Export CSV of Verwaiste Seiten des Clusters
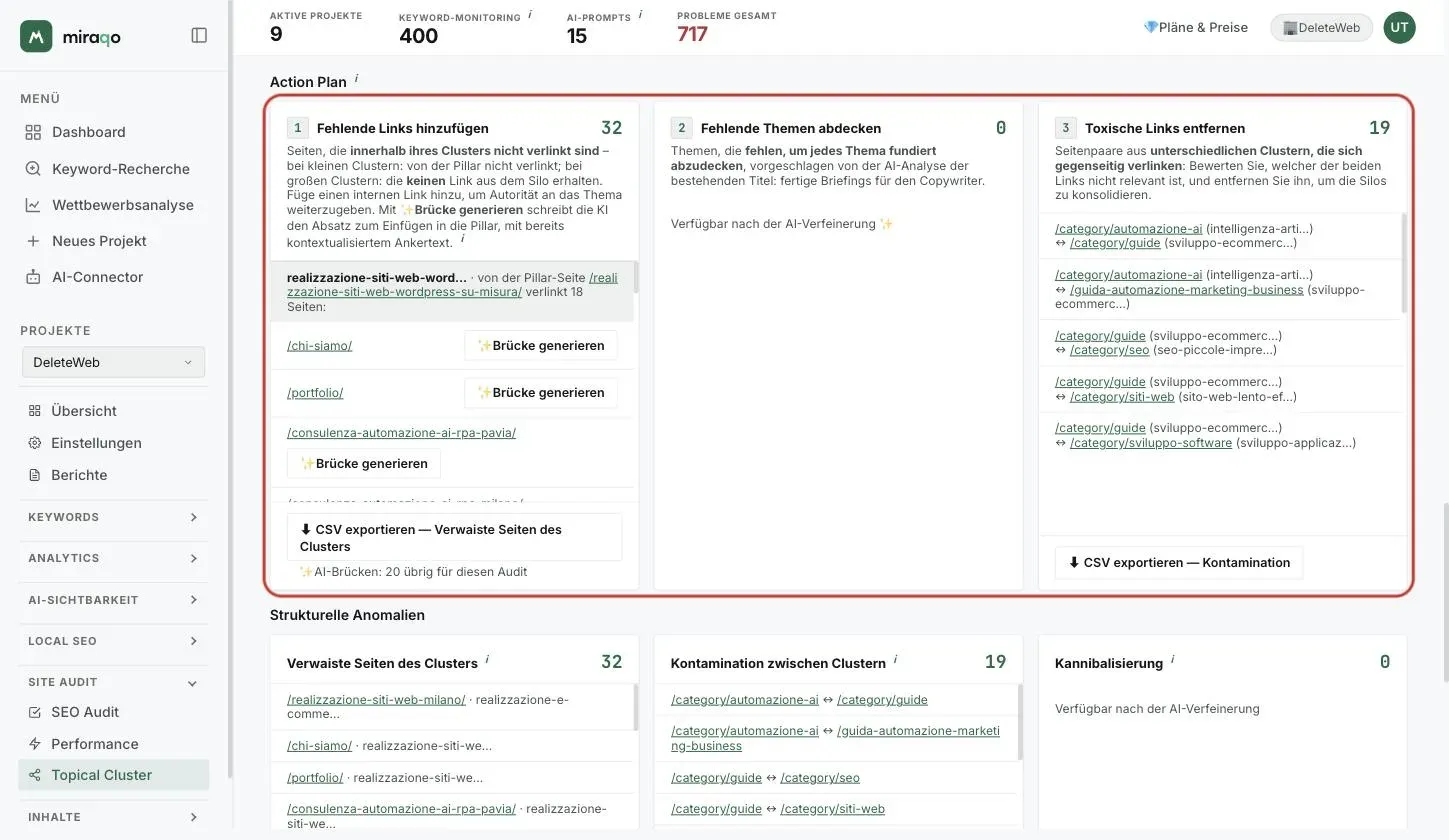This screenshot has width=1449, height=840. click(454, 538)
